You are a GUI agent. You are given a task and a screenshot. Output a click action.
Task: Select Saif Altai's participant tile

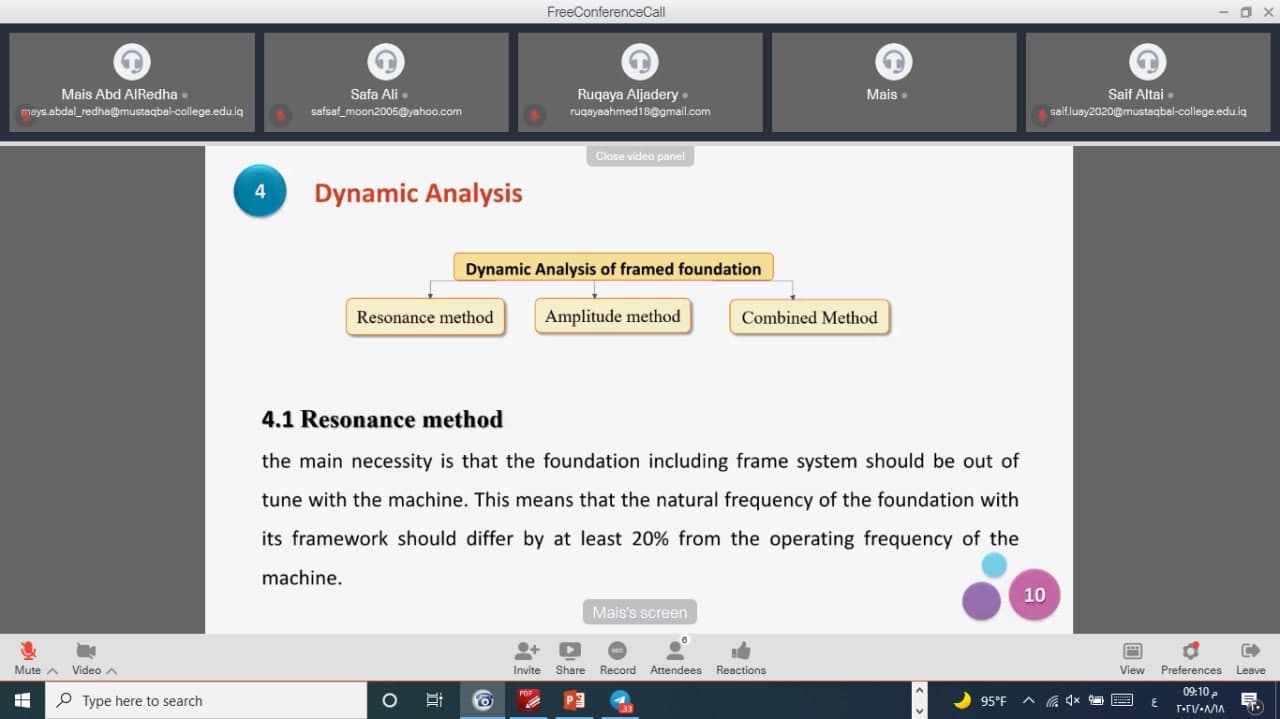[x=1148, y=82]
